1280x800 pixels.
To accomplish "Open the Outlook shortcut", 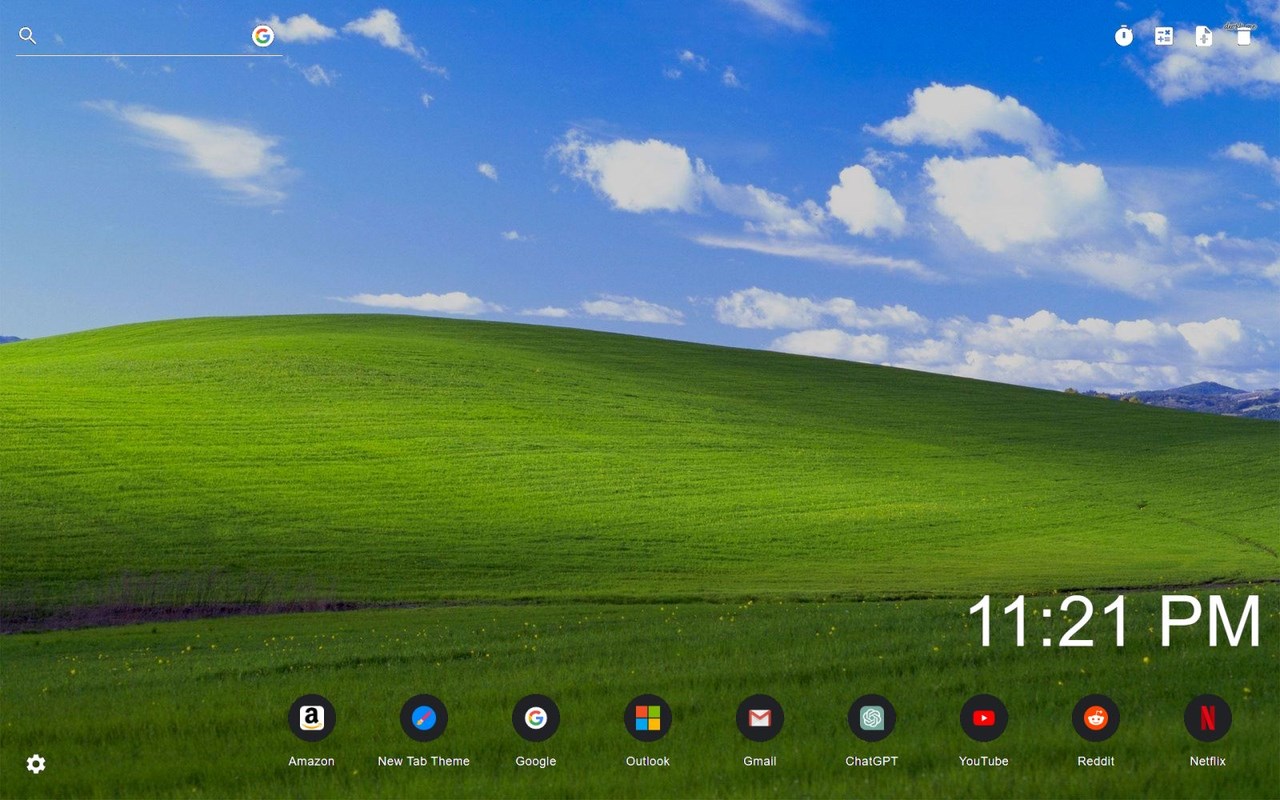I will [648, 718].
